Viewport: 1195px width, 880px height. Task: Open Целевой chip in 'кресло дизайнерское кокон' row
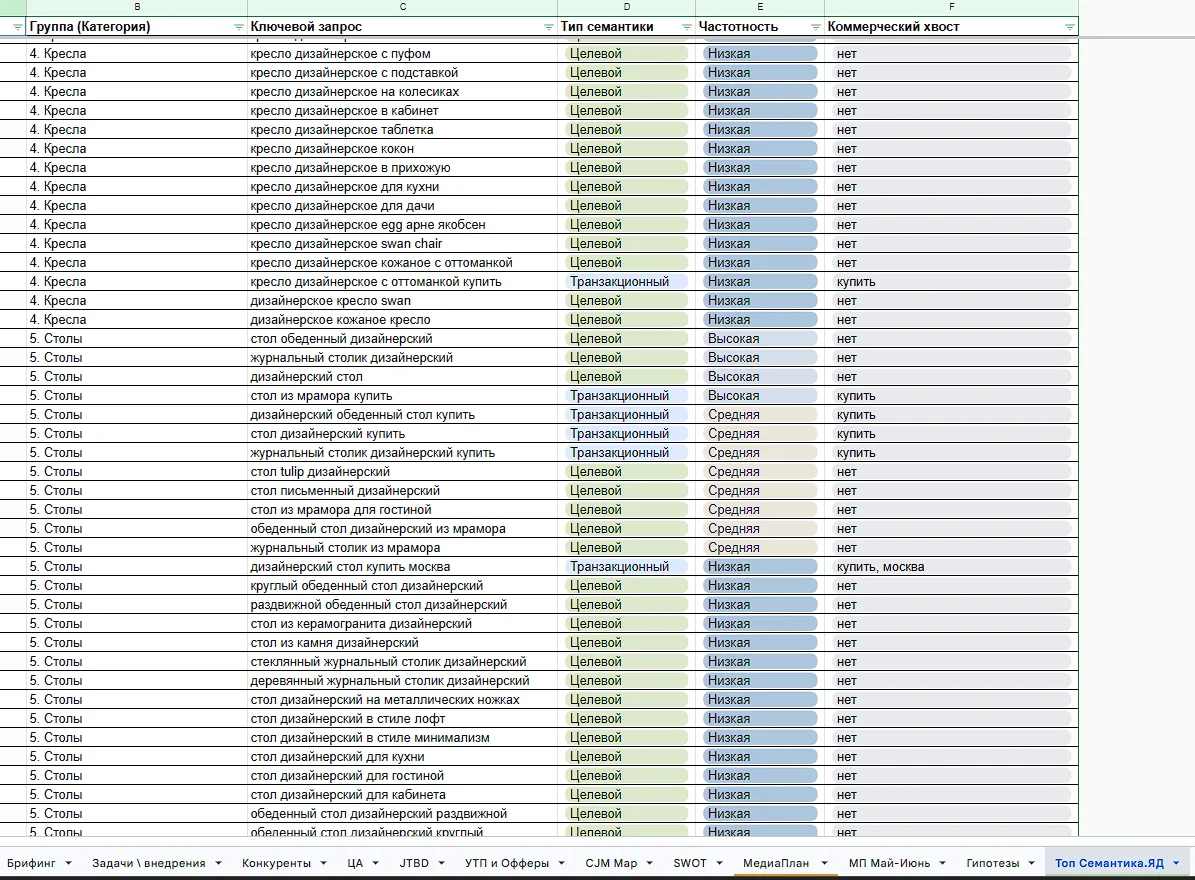pos(626,149)
